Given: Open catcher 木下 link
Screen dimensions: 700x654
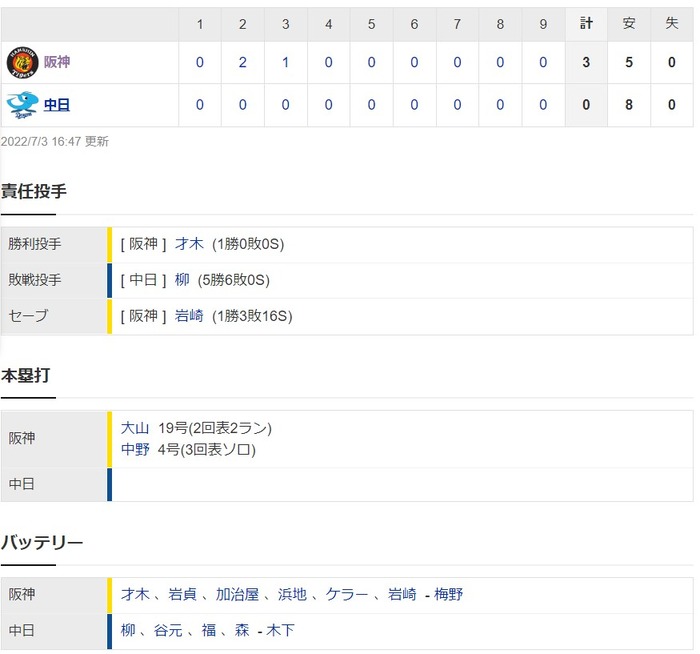Looking at the screenshot, I should 280,630.
